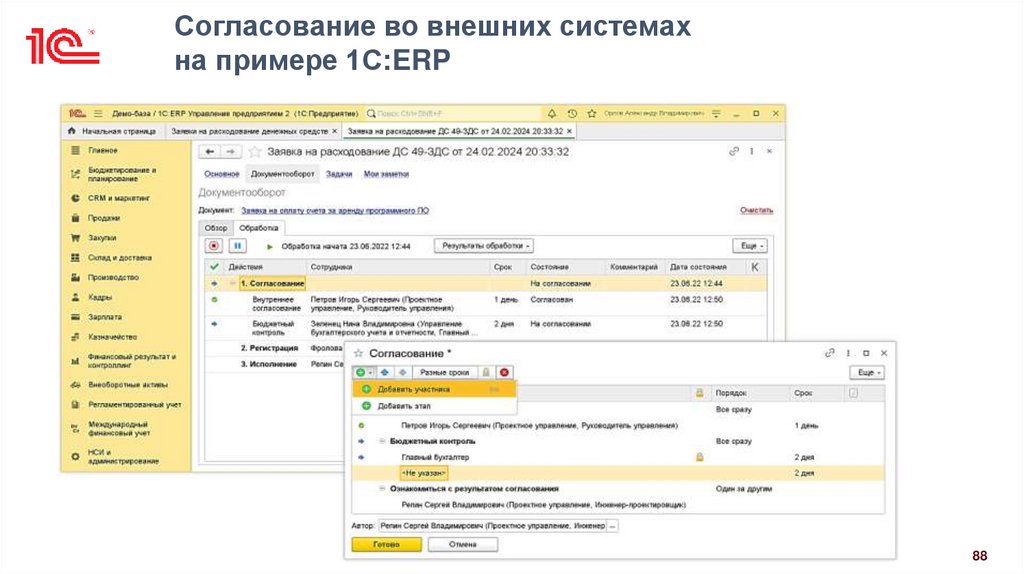Open the Кадры section
The width and height of the screenshot is (1024, 574).
100,297
